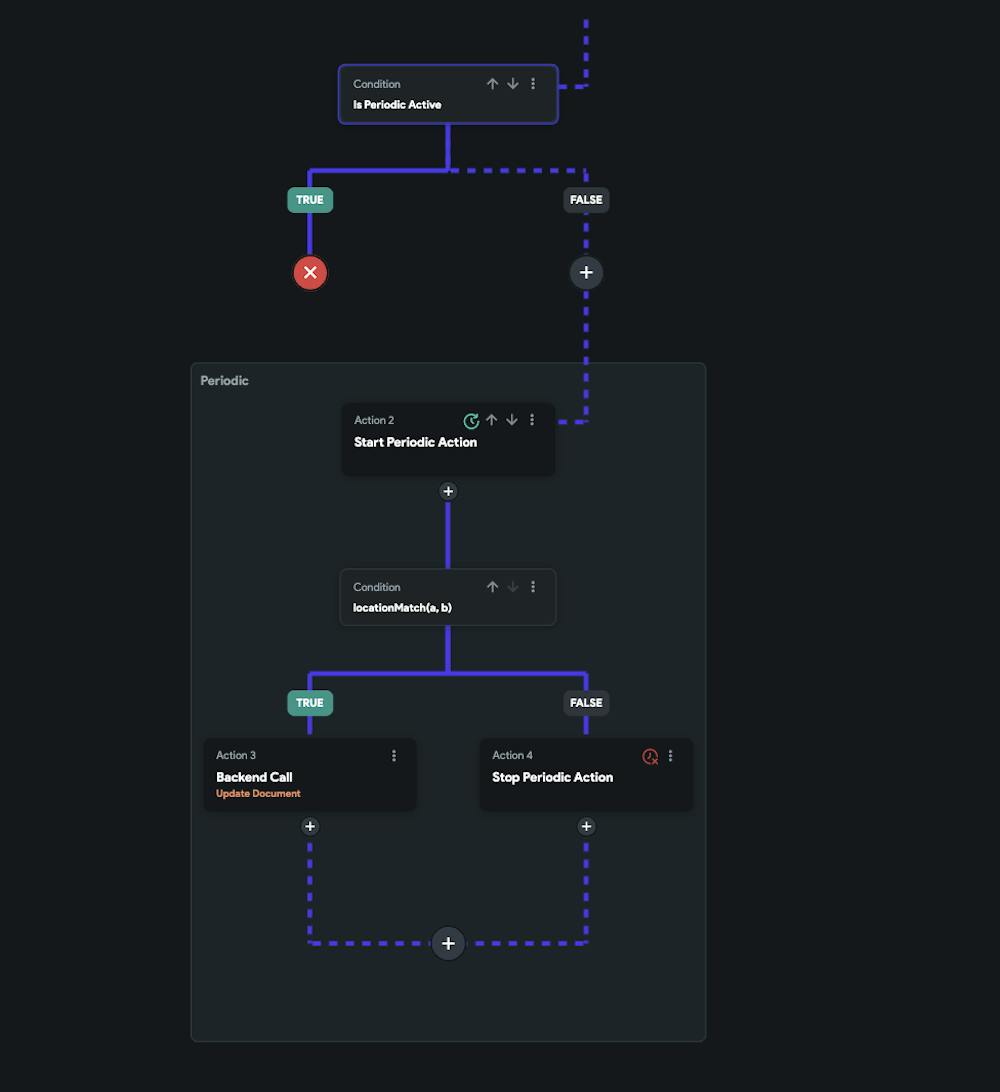This screenshot has width=1000, height=1092.
Task: Click the red stop-timer clock icon on Action 4
Action: (x=651, y=756)
